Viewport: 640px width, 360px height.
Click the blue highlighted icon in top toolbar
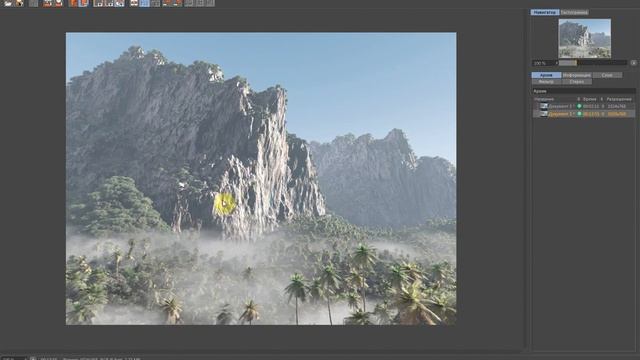pyautogui.click(x=144, y=3)
